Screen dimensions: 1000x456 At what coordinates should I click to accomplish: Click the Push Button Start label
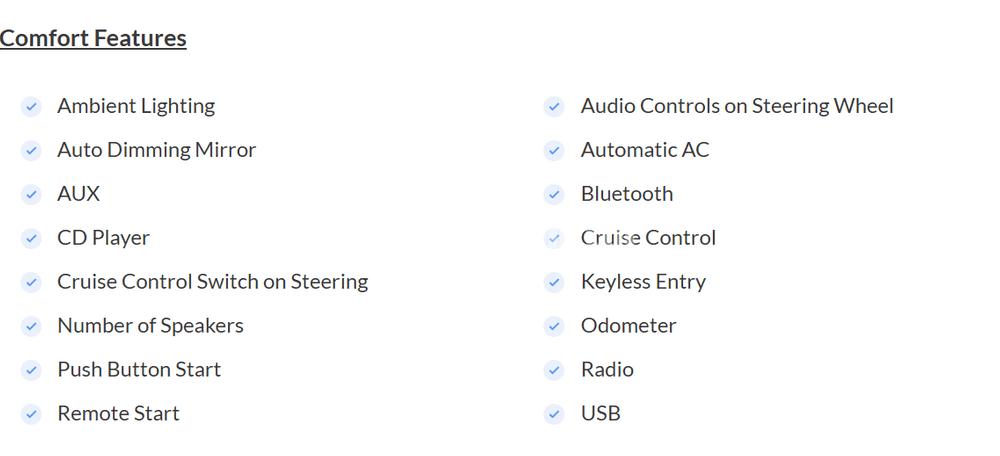[139, 370]
